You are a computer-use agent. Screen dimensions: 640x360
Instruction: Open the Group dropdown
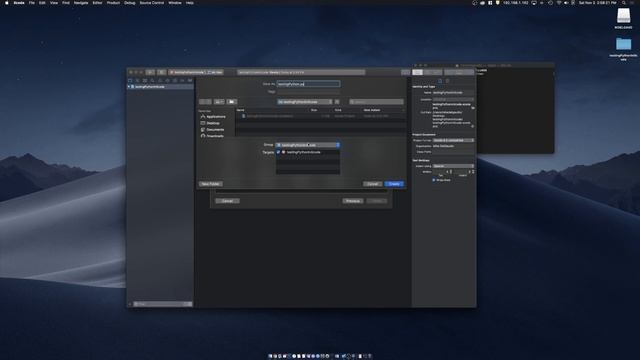pyautogui.click(x=308, y=145)
